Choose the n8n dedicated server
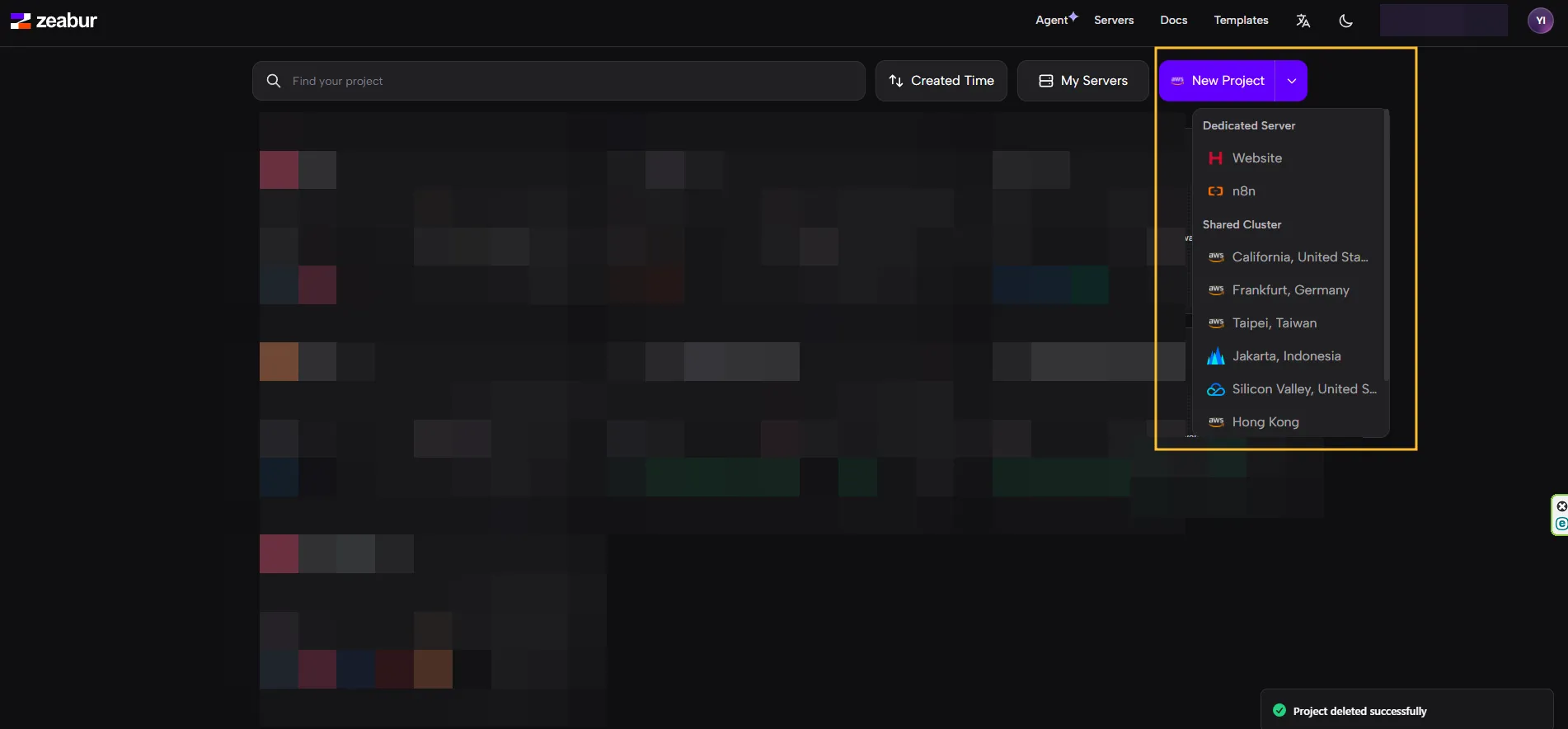The width and height of the screenshot is (1568, 729). [x=1243, y=191]
